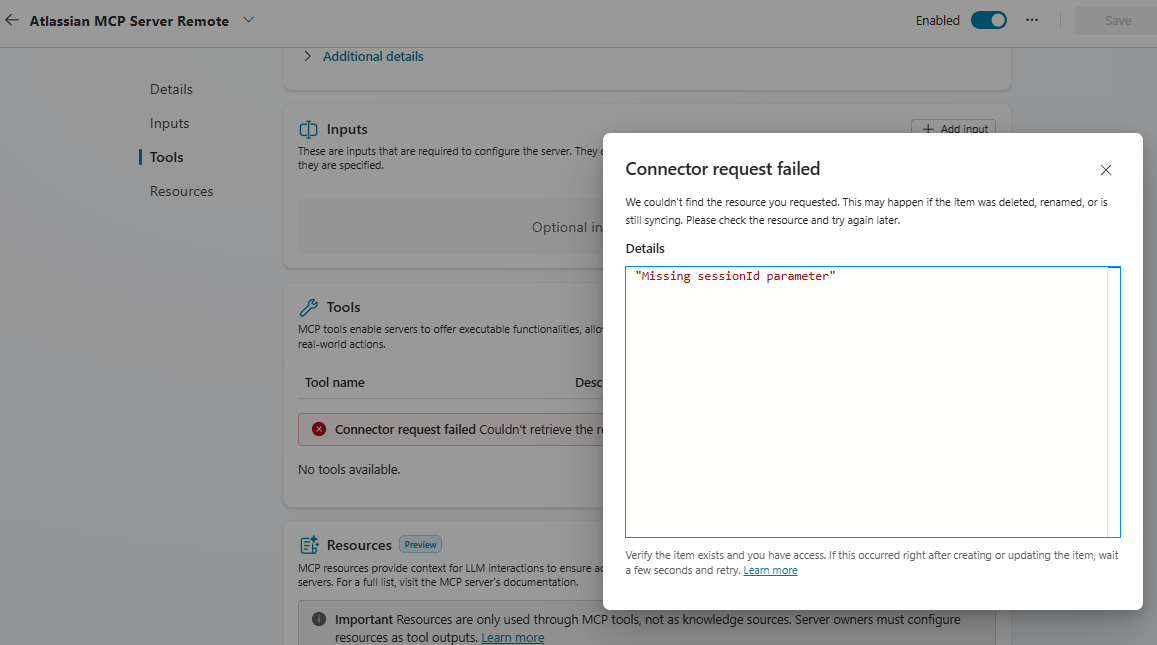The image size is (1157, 645).
Task: Click the Tool name column header
Action: pos(335,382)
